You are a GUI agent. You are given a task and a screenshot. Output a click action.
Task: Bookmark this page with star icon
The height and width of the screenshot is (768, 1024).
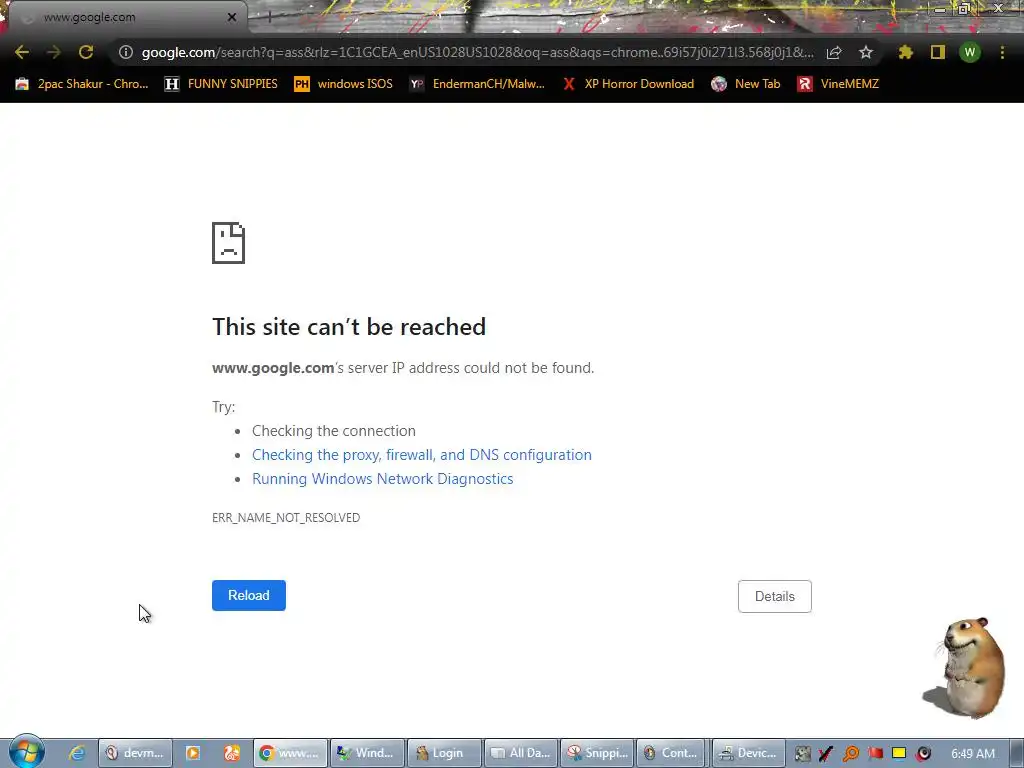coord(866,52)
